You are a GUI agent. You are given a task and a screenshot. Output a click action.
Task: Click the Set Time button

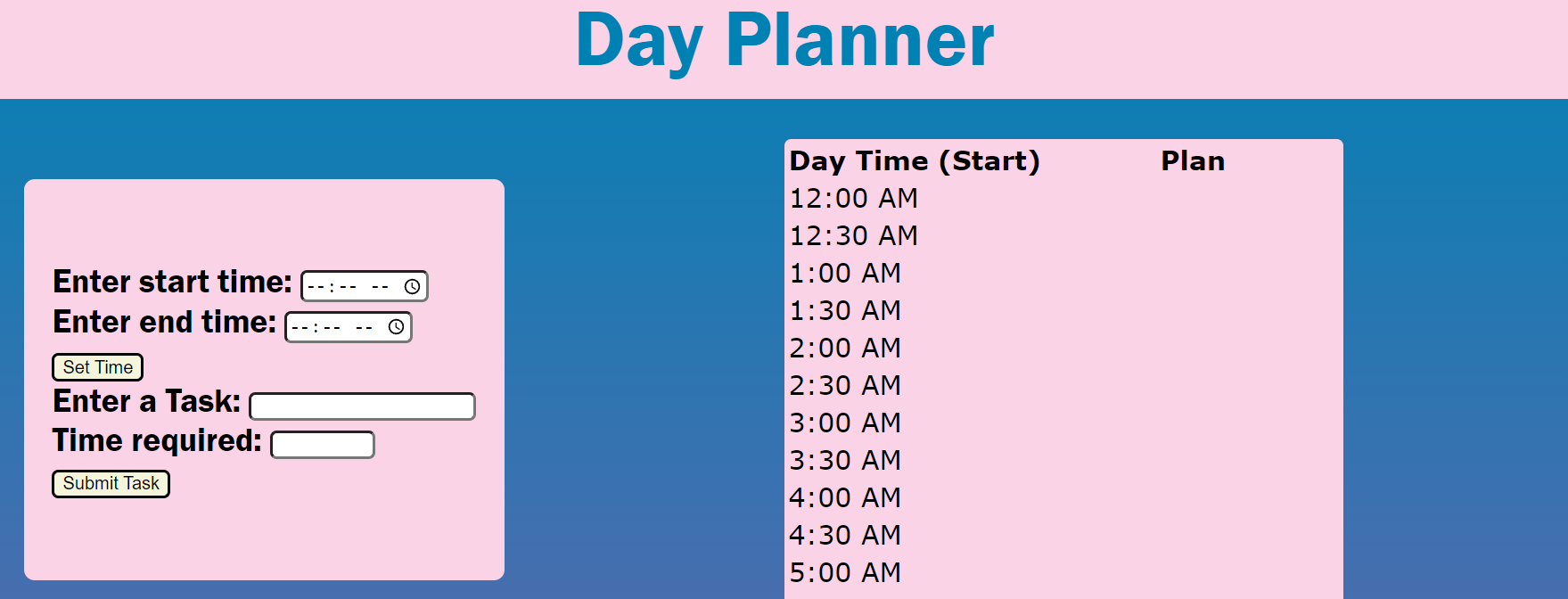pos(97,366)
